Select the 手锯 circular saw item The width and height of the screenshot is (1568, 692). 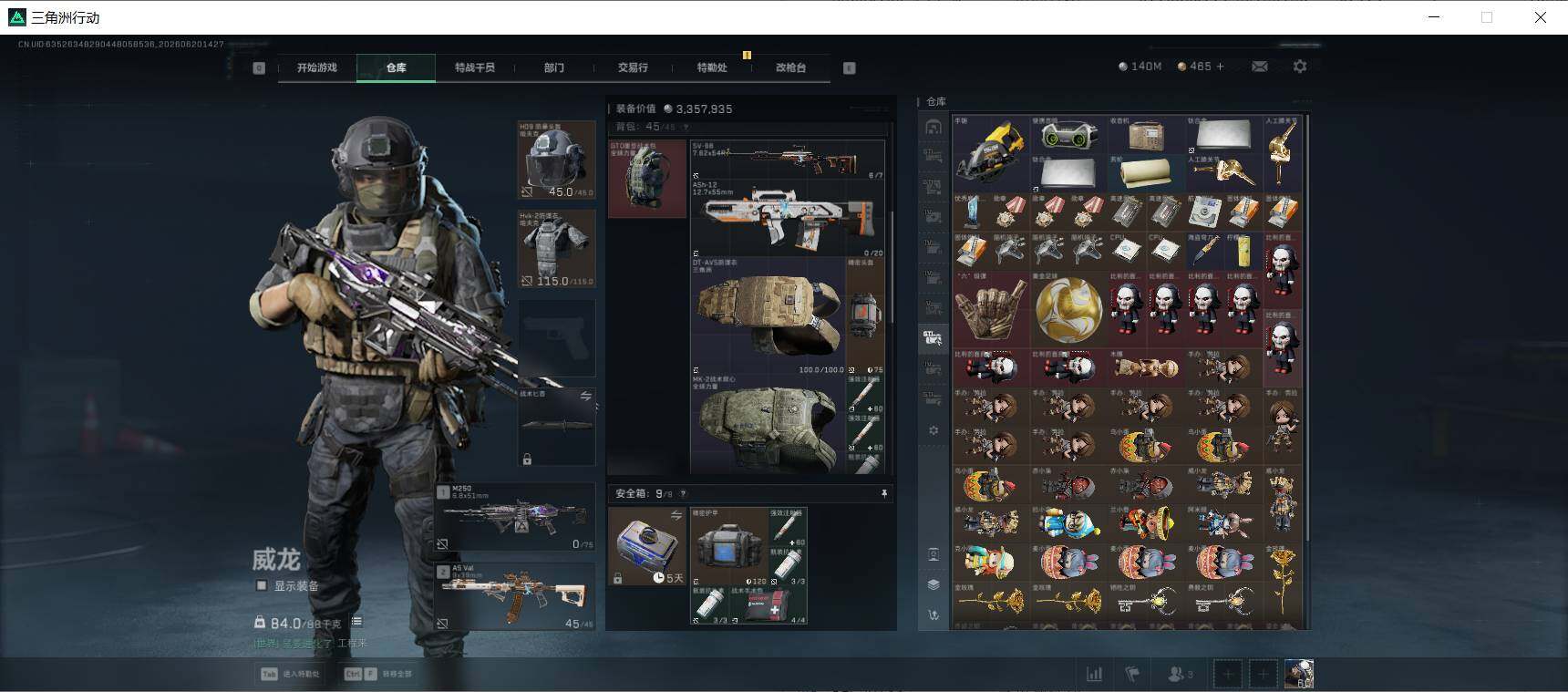click(990, 153)
